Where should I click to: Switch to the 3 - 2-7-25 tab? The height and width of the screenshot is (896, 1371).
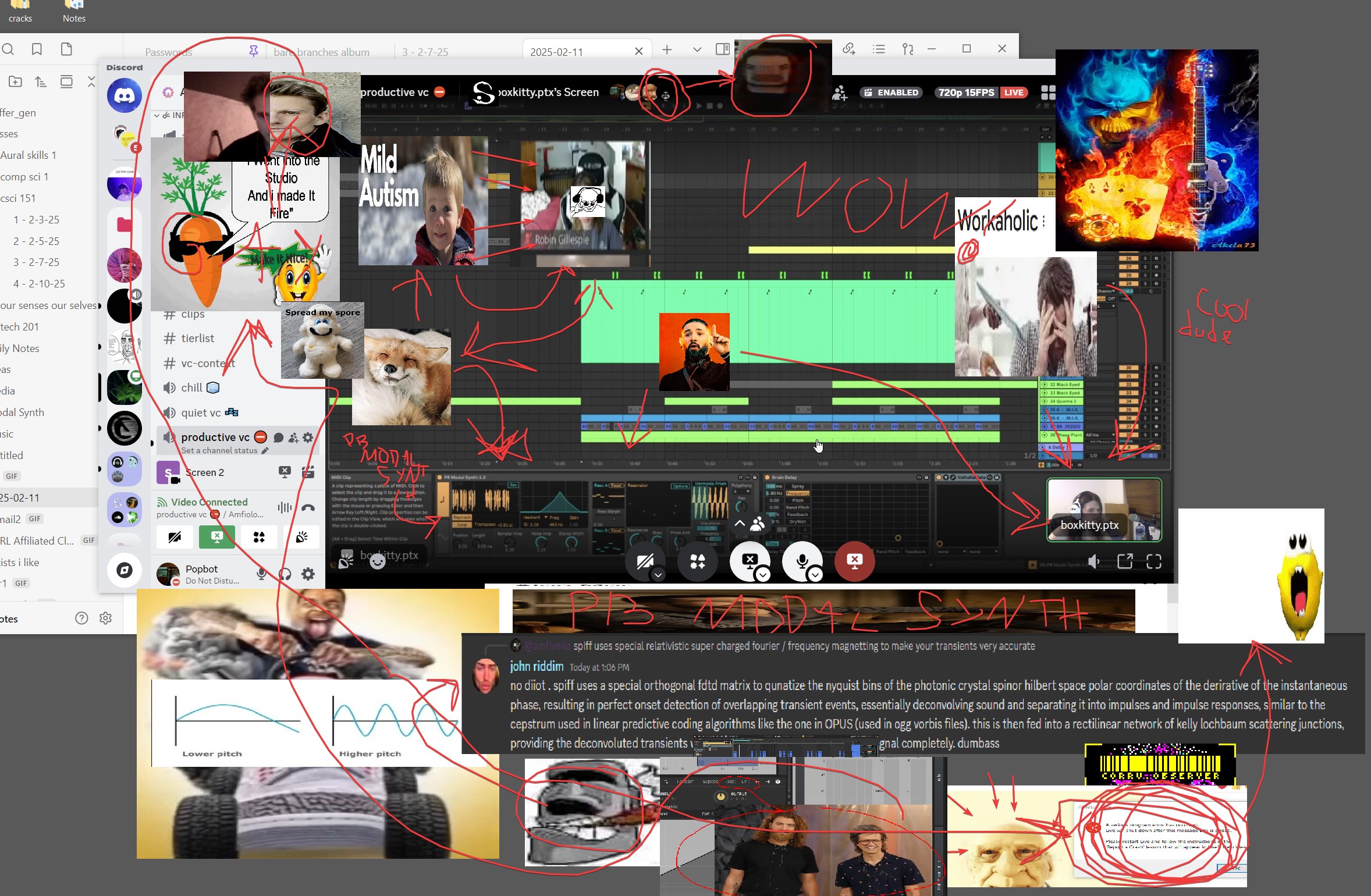425,52
